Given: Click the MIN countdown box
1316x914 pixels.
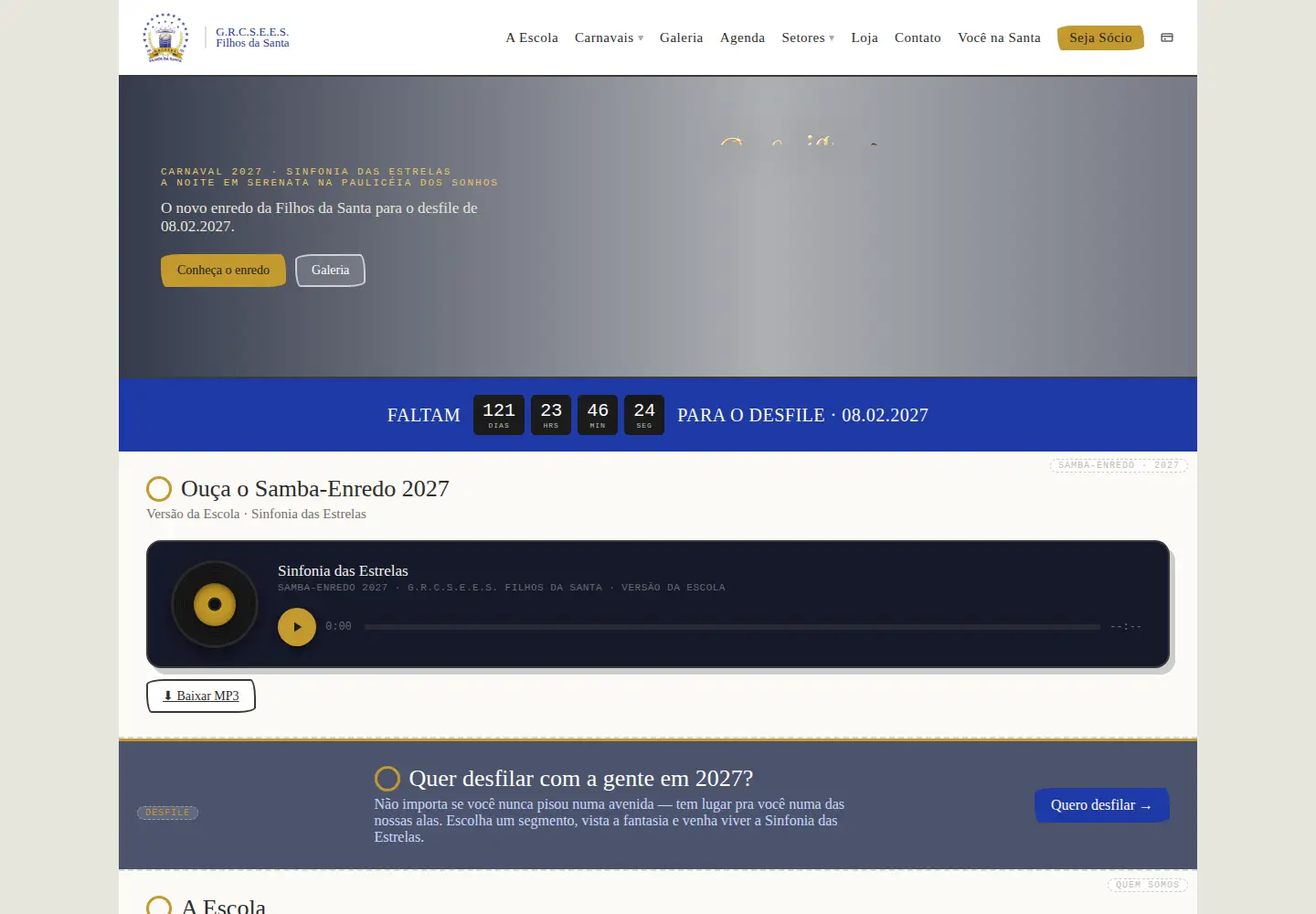Looking at the screenshot, I should 598,415.
